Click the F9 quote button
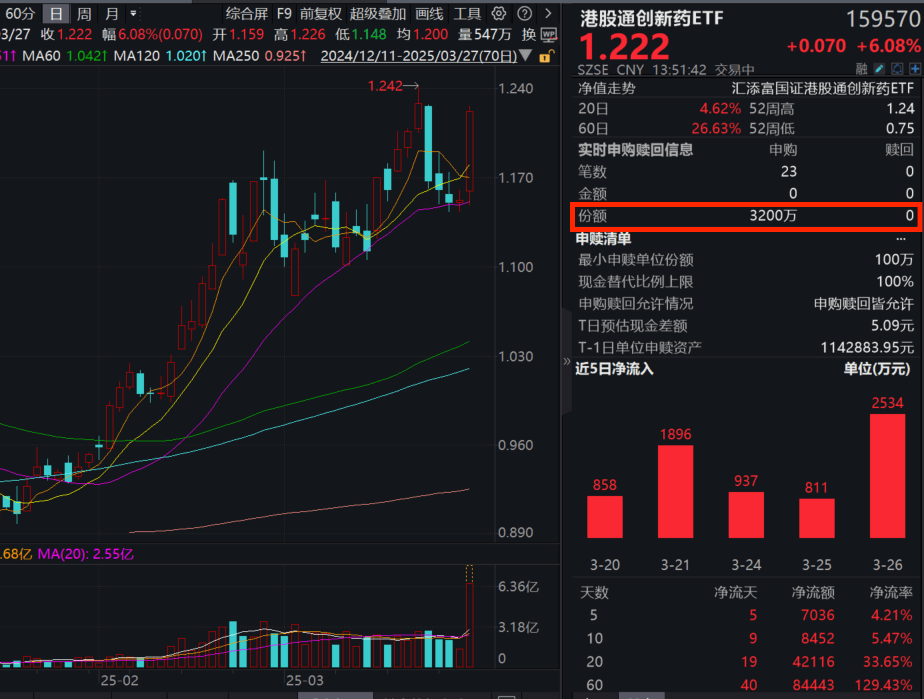 [x=284, y=14]
